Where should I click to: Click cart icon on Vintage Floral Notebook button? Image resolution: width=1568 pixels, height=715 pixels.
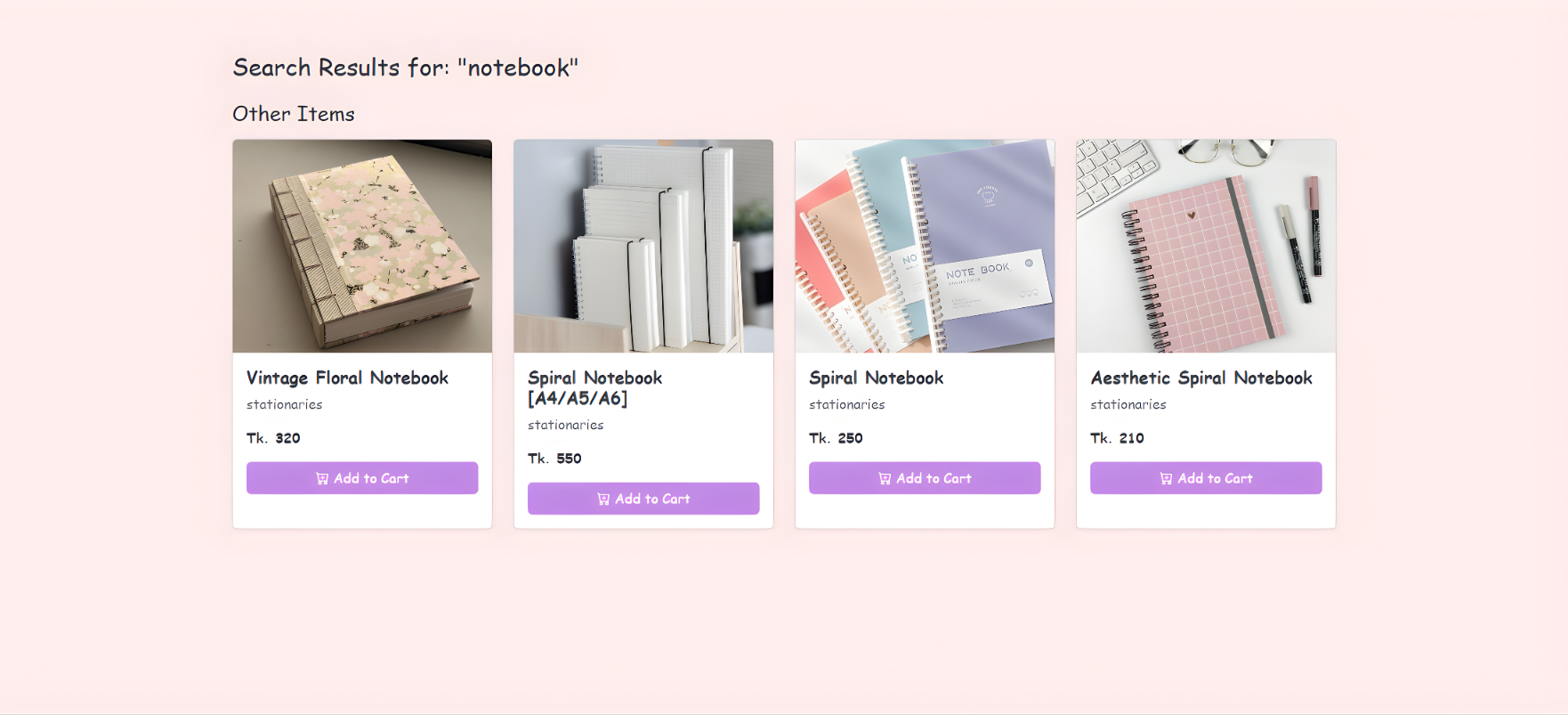pyautogui.click(x=322, y=479)
